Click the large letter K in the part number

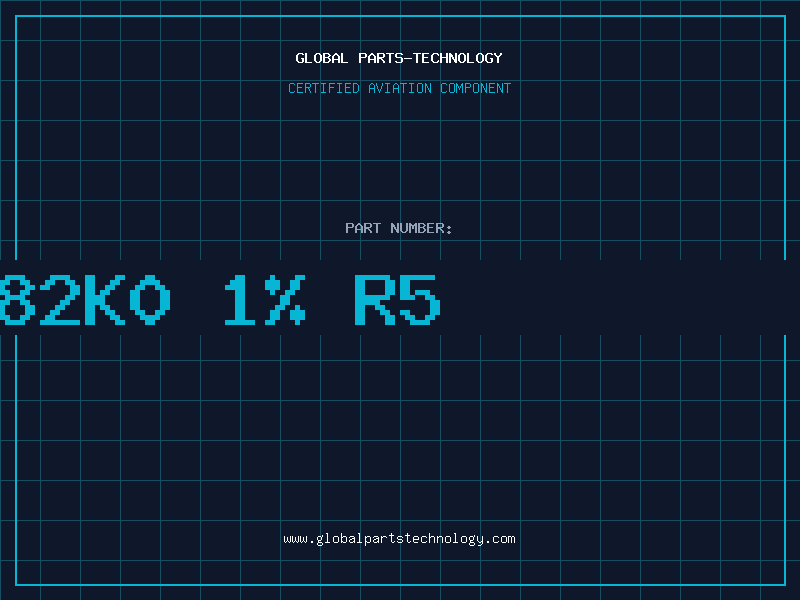(105, 300)
